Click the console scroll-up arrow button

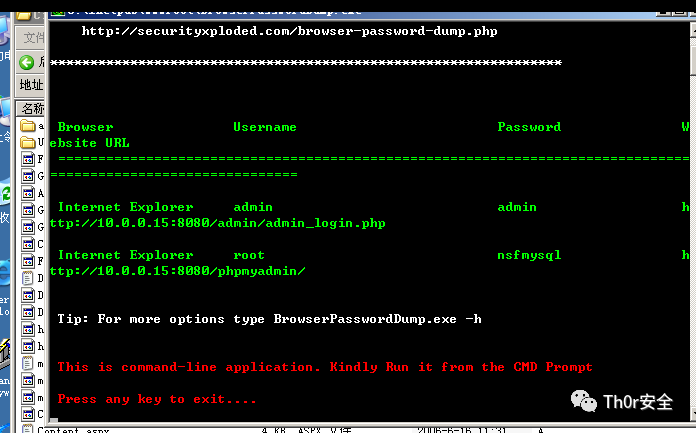pos(693,30)
